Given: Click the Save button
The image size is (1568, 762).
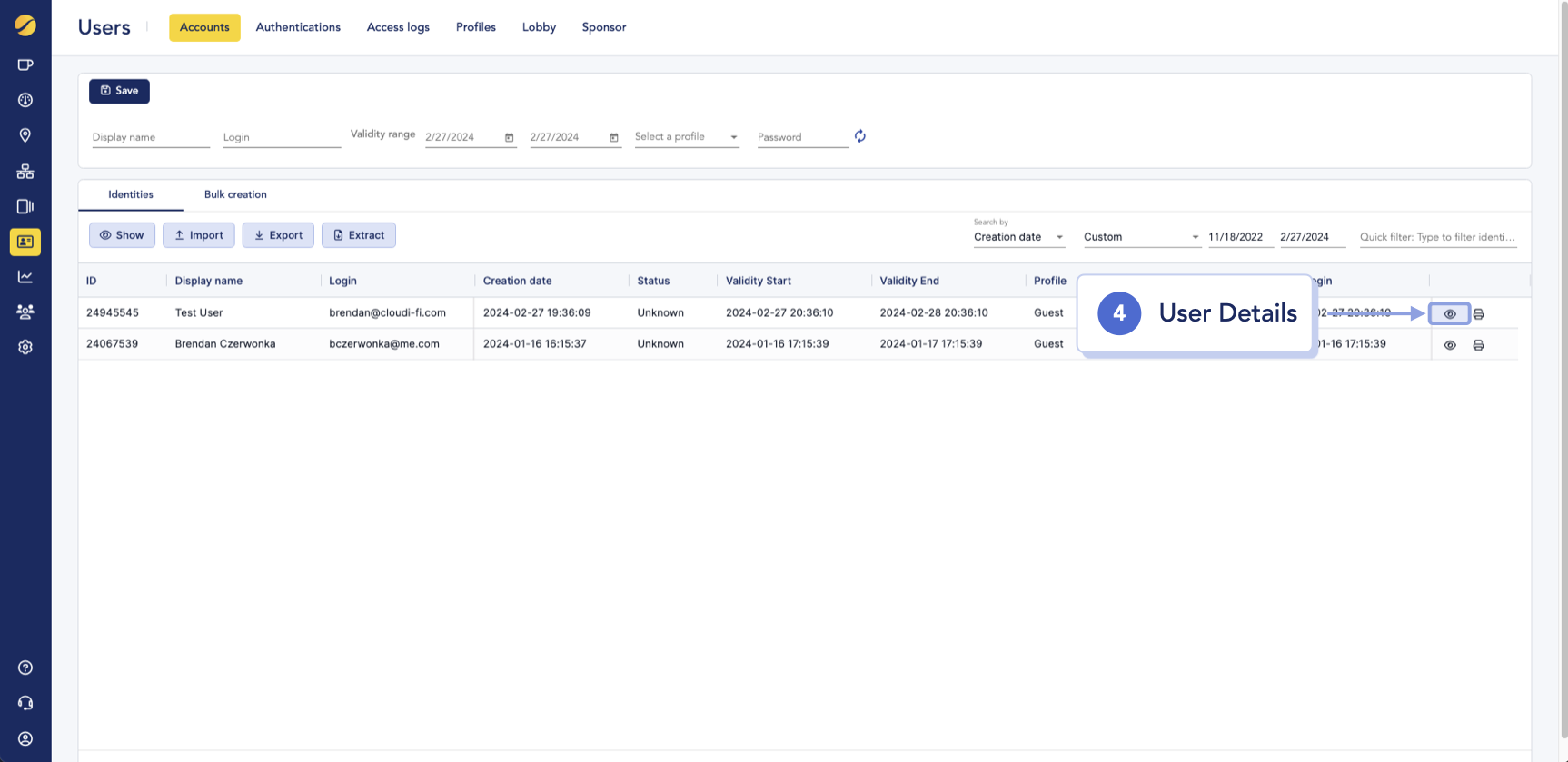Looking at the screenshot, I should [119, 91].
